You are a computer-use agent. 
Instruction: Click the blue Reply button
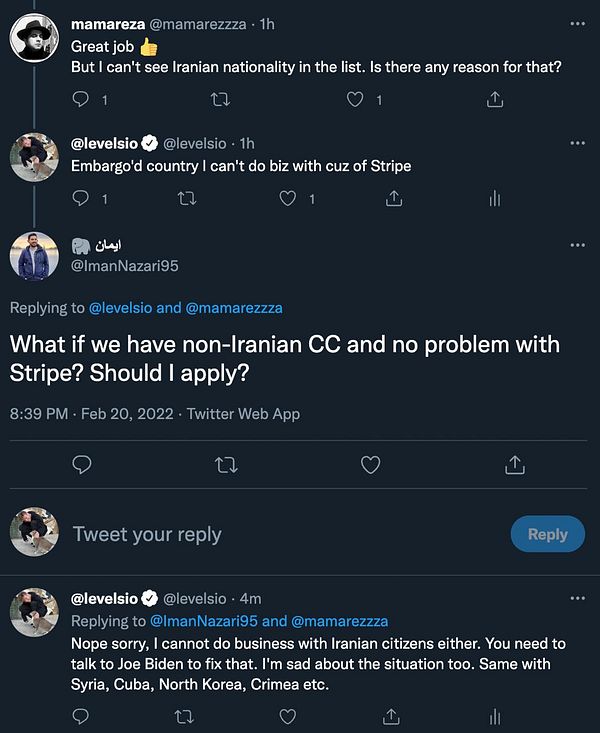click(547, 534)
